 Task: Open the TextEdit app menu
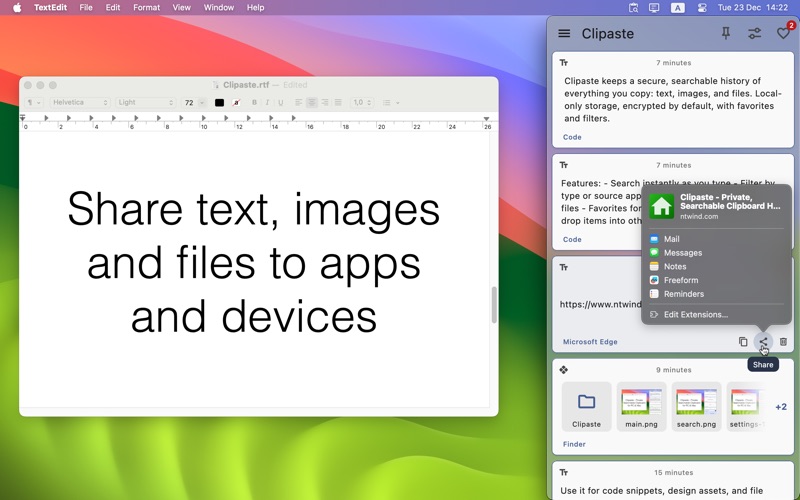[x=50, y=7]
